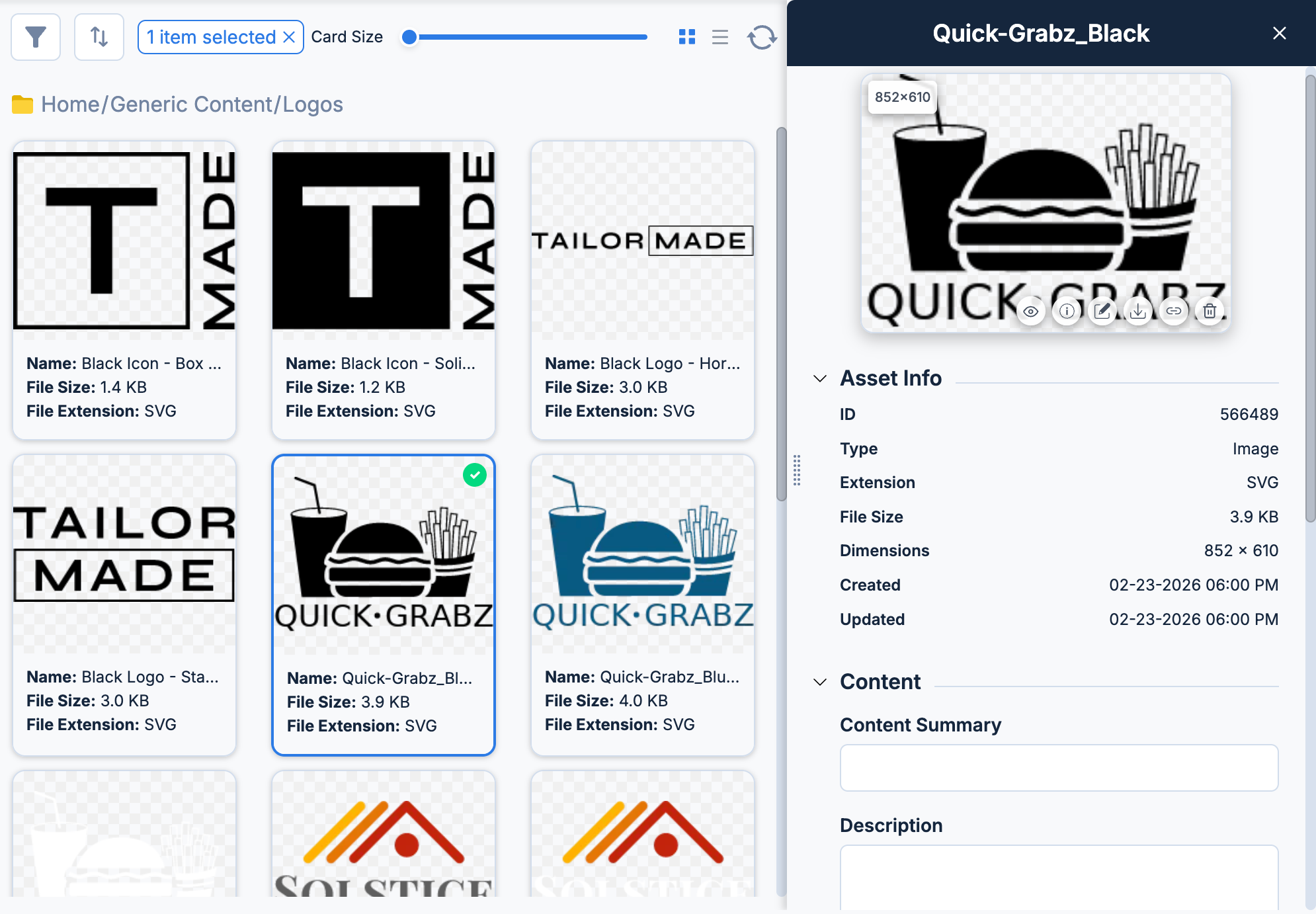Select the Solstice logo with white text
1316x914 pixels.
(643, 834)
